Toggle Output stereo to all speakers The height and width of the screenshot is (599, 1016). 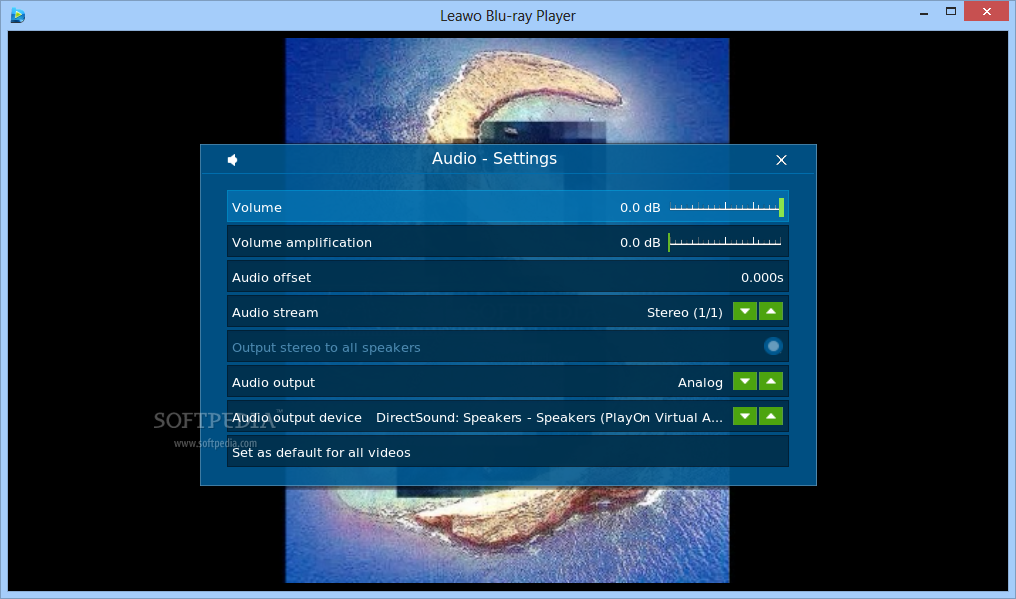click(773, 347)
